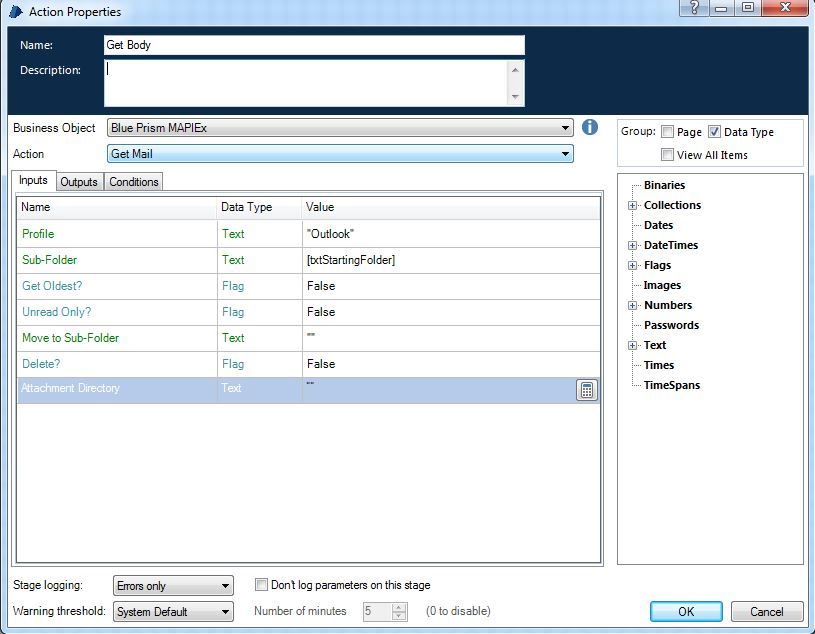This screenshot has width=815, height=634.
Task: Close the Action Properties window
Action: [x=785, y=7]
